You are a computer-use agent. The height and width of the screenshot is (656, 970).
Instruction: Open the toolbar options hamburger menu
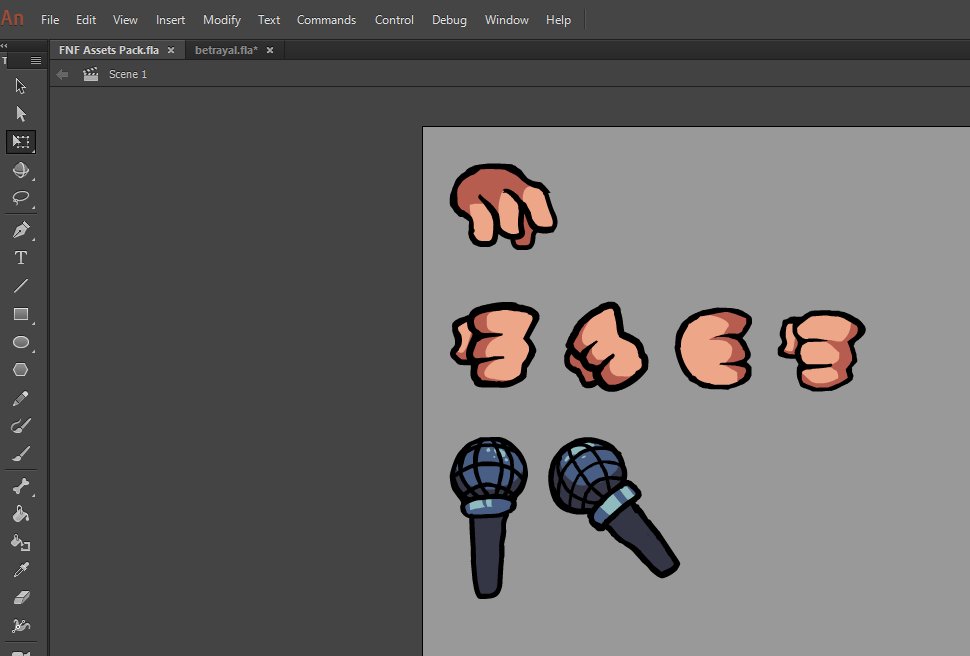[x=34, y=60]
